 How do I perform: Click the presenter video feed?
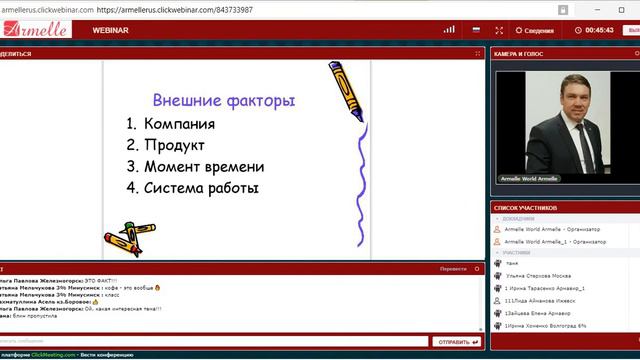click(x=567, y=127)
